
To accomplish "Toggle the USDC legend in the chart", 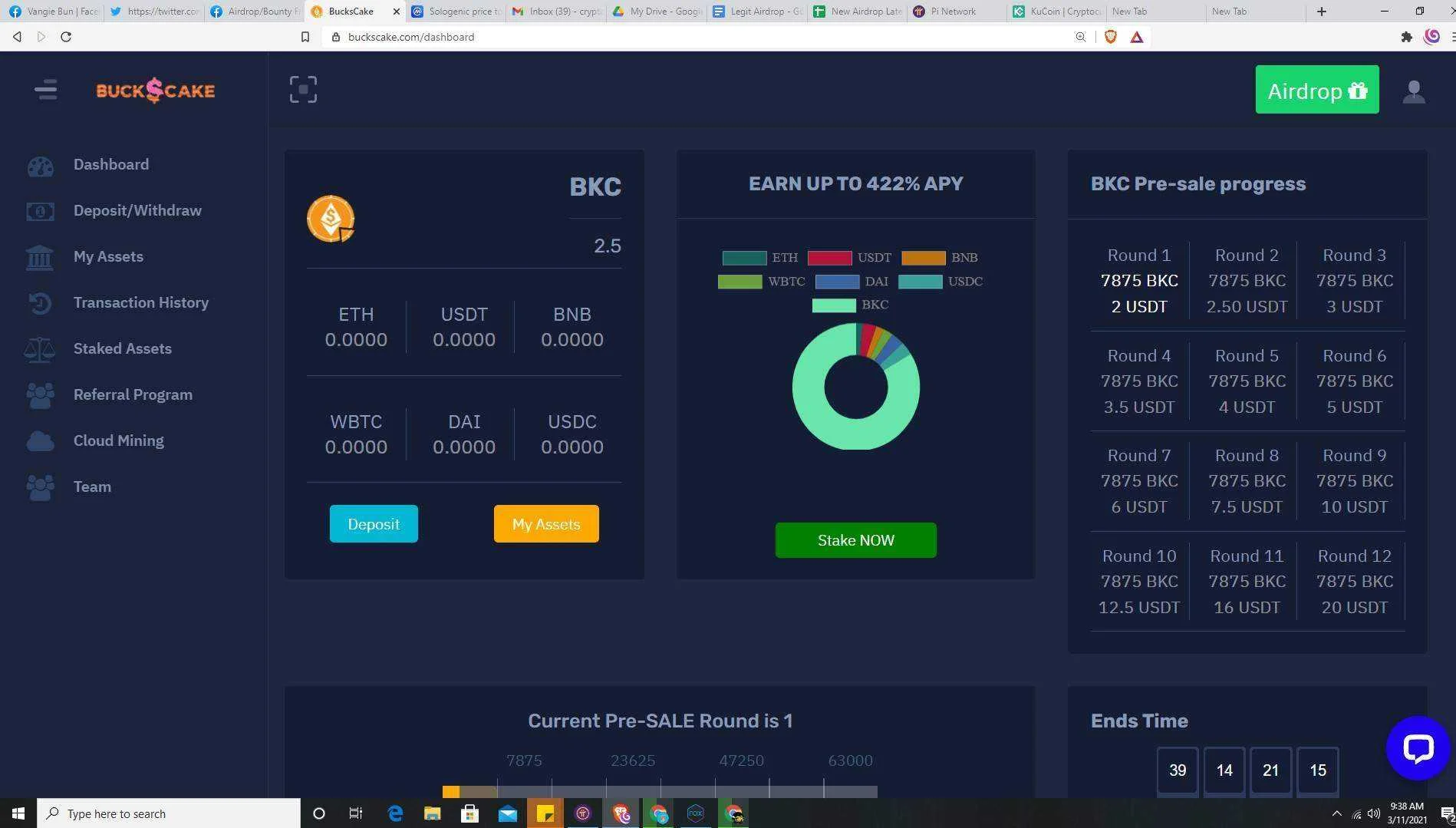I will click(940, 282).
